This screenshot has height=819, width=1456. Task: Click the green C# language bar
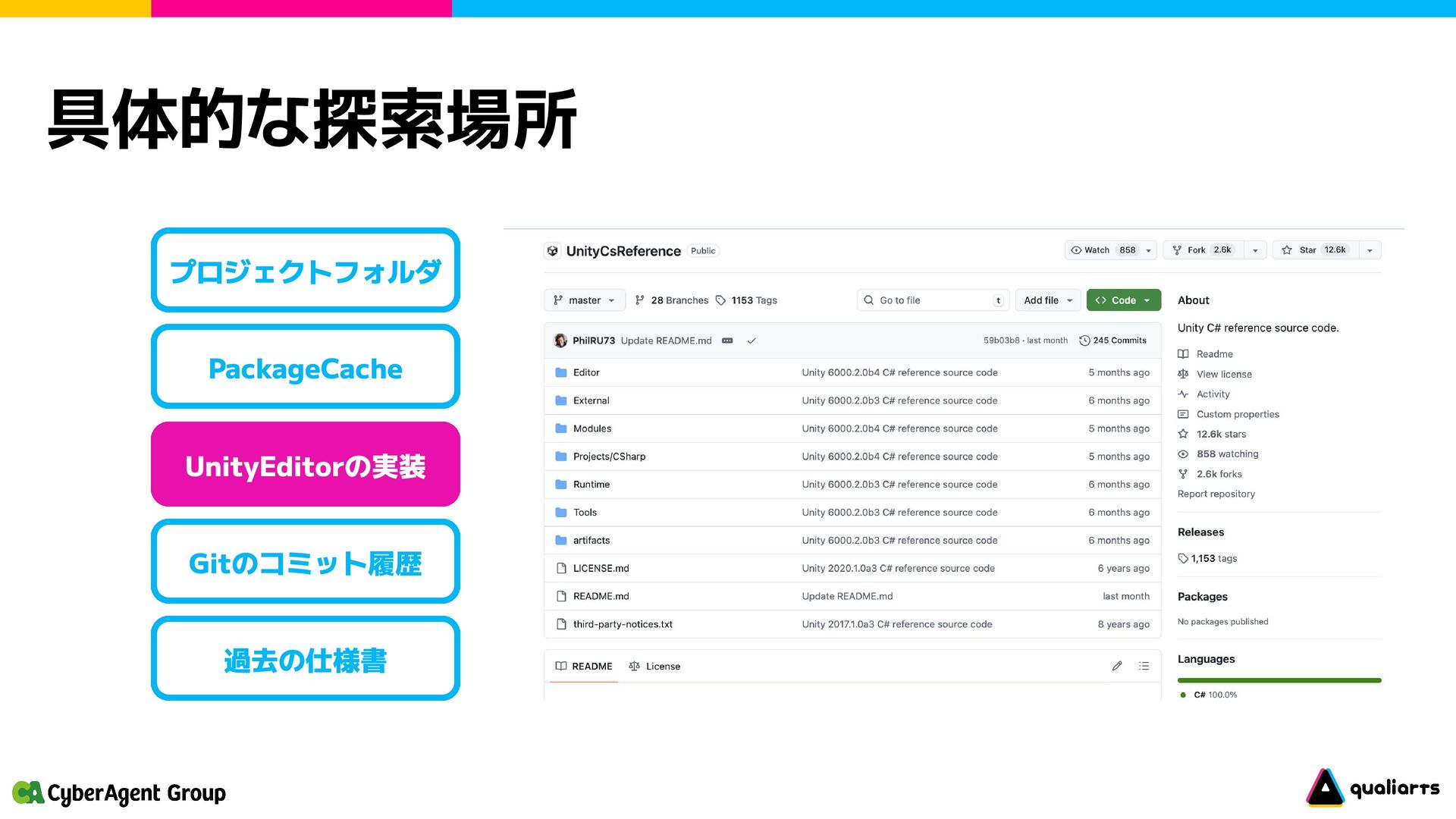(1279, 680)
